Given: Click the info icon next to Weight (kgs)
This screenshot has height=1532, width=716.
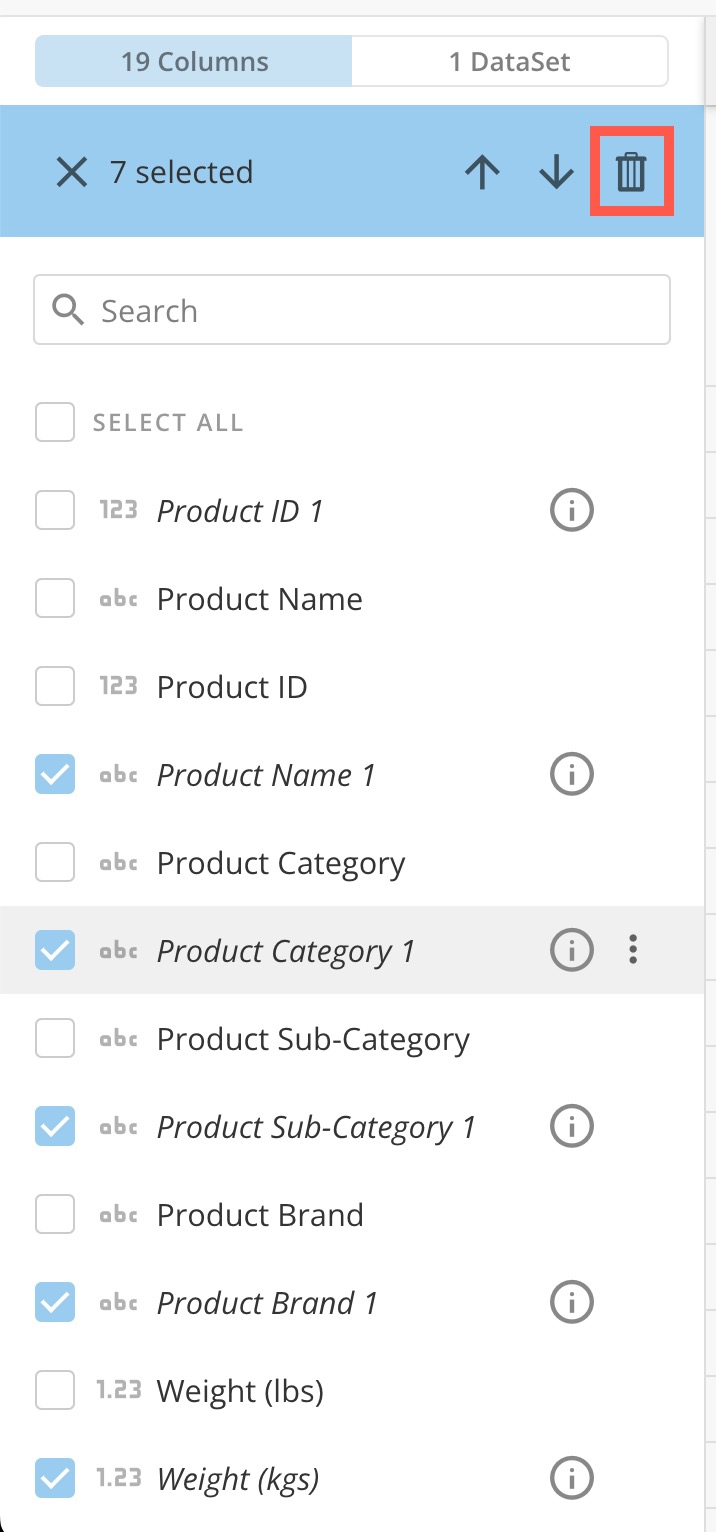Looking at the screenshot, I should [572, 1478].
